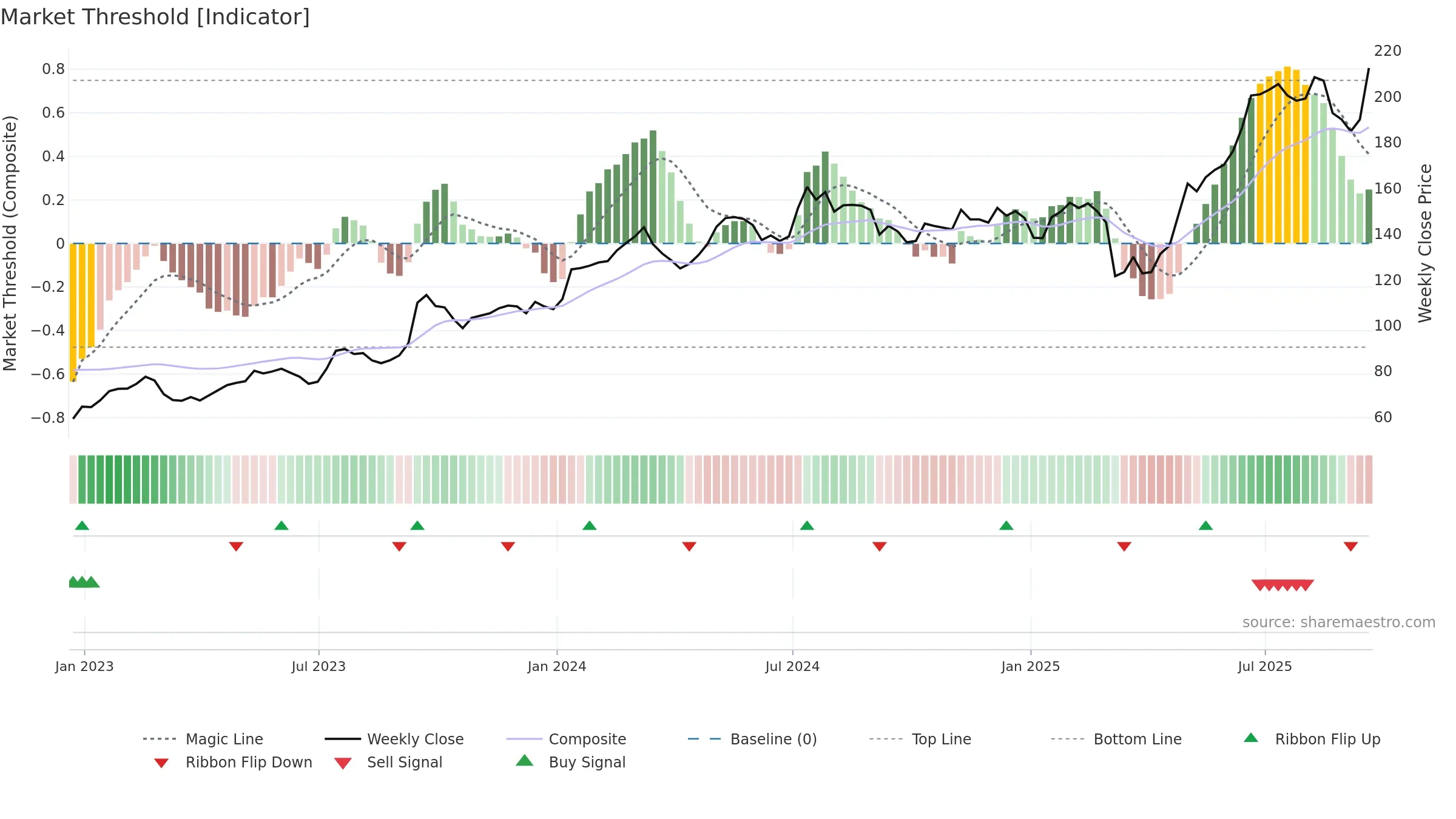1456x819 pixels.
Task: Click the Jul 2024 x-axis label
Action: 792,666
